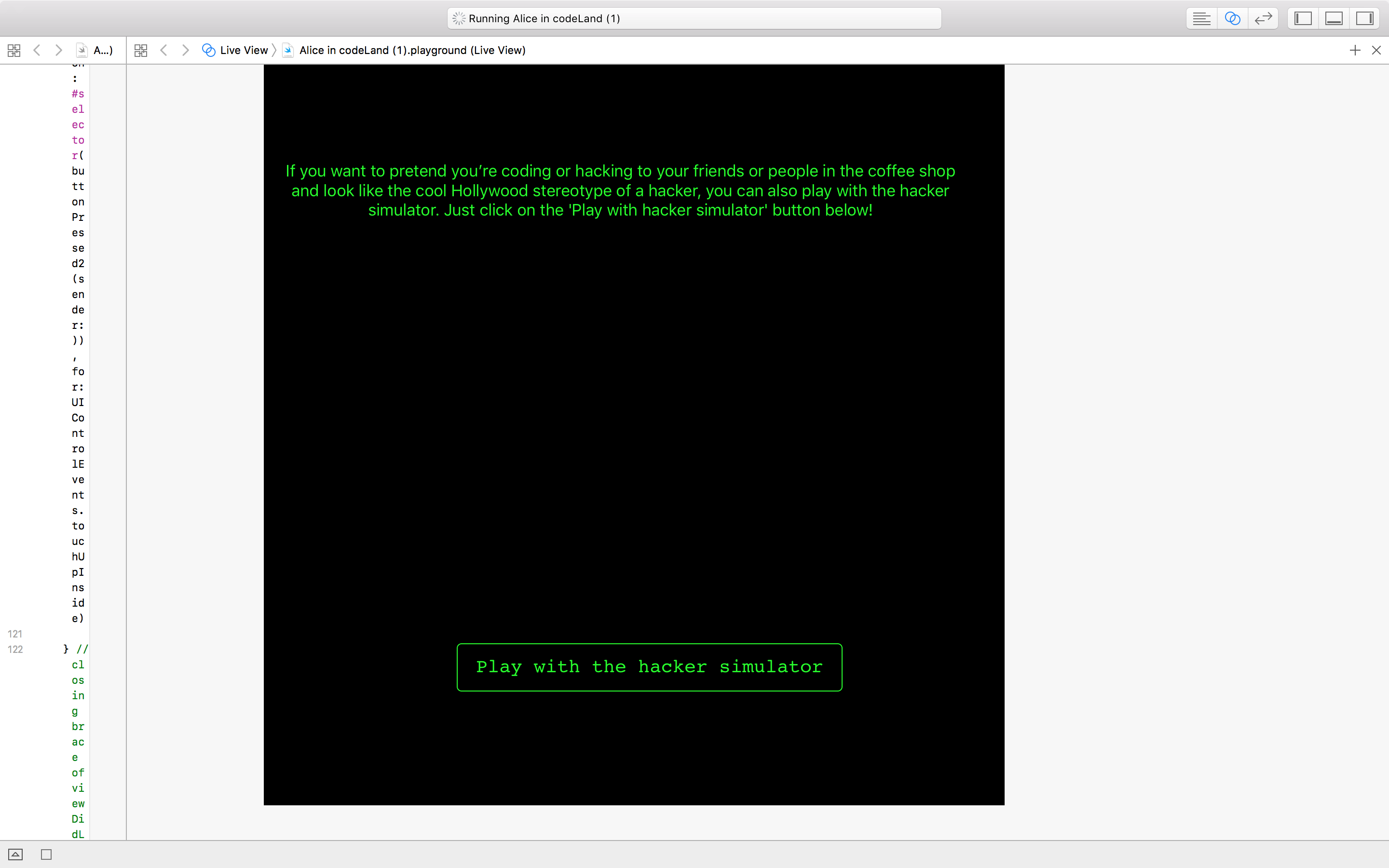
Task: Open the Live View jump bar menu
Action: [244, 51]
